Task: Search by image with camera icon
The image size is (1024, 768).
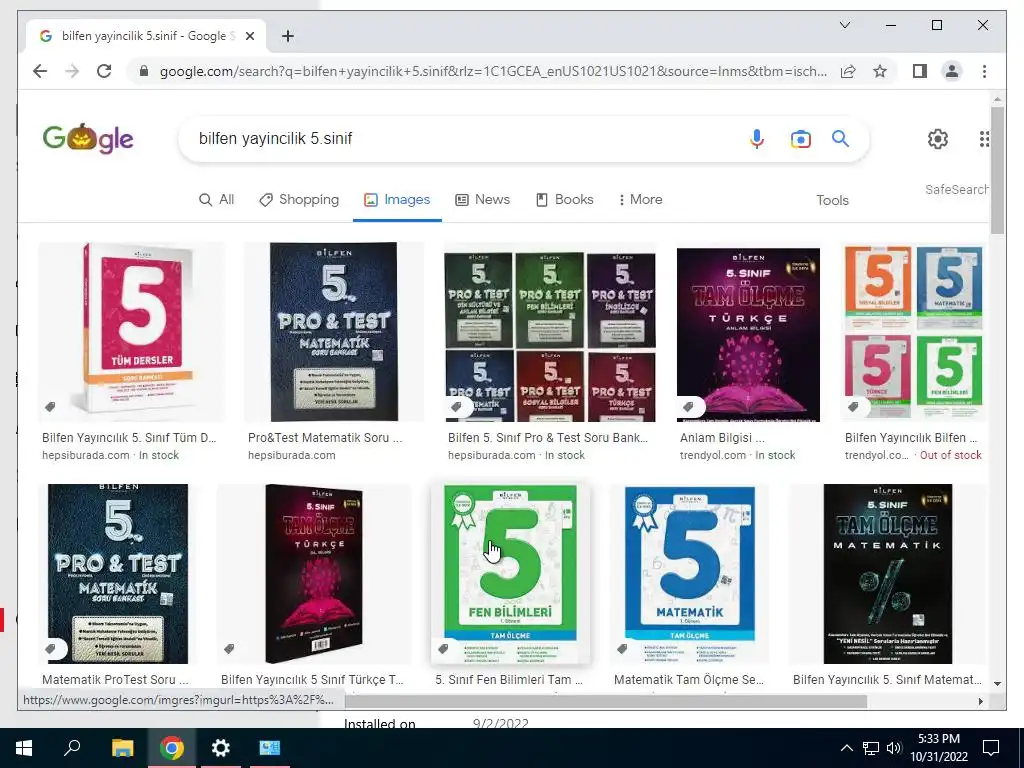Action: tap(801, 138)
